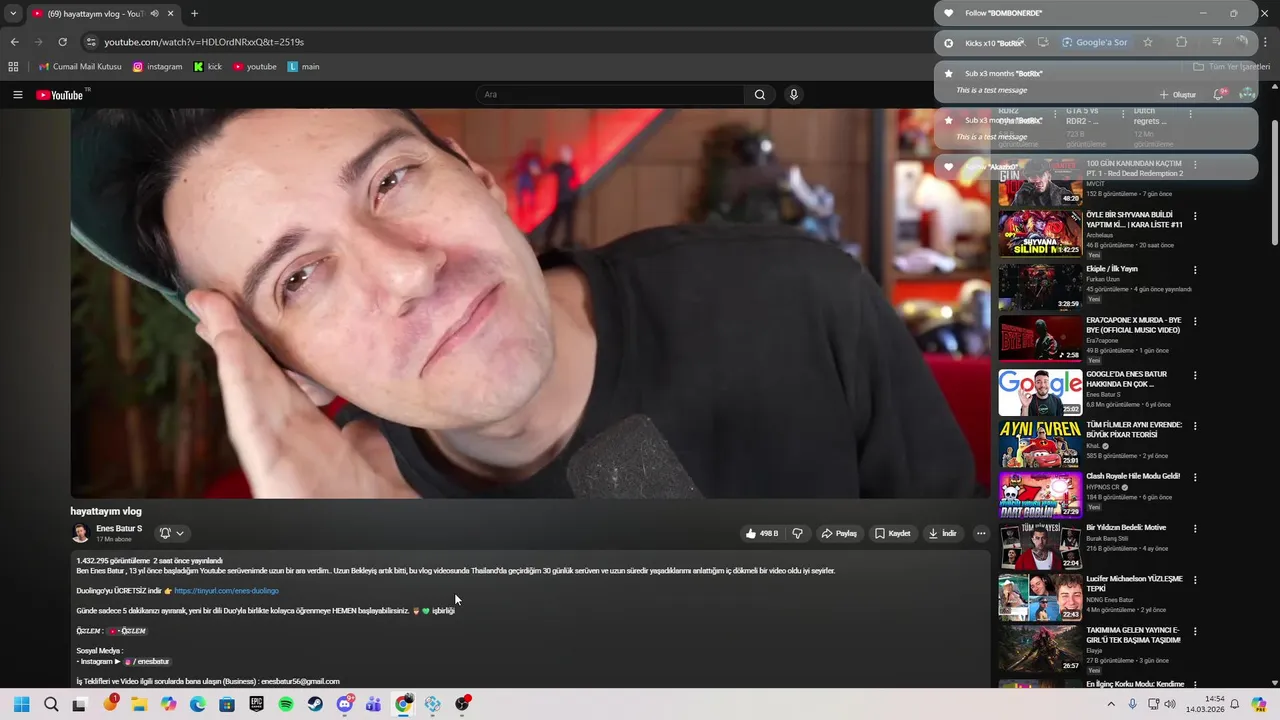1280x720 pixels.
Task: Show hidden system tray icons chevron
Action: (1111, 704)
